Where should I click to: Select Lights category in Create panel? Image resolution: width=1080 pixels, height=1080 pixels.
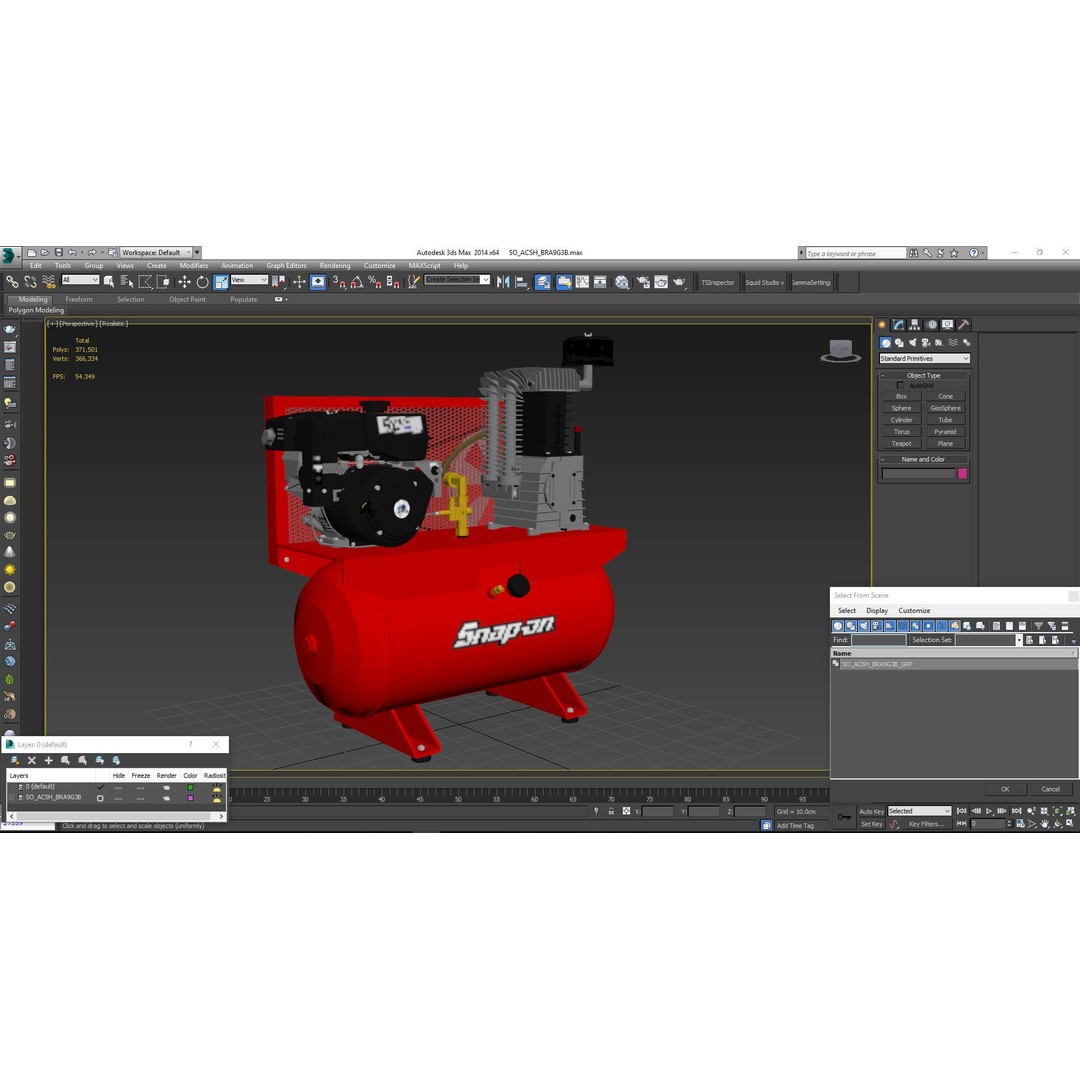[913, 342]
